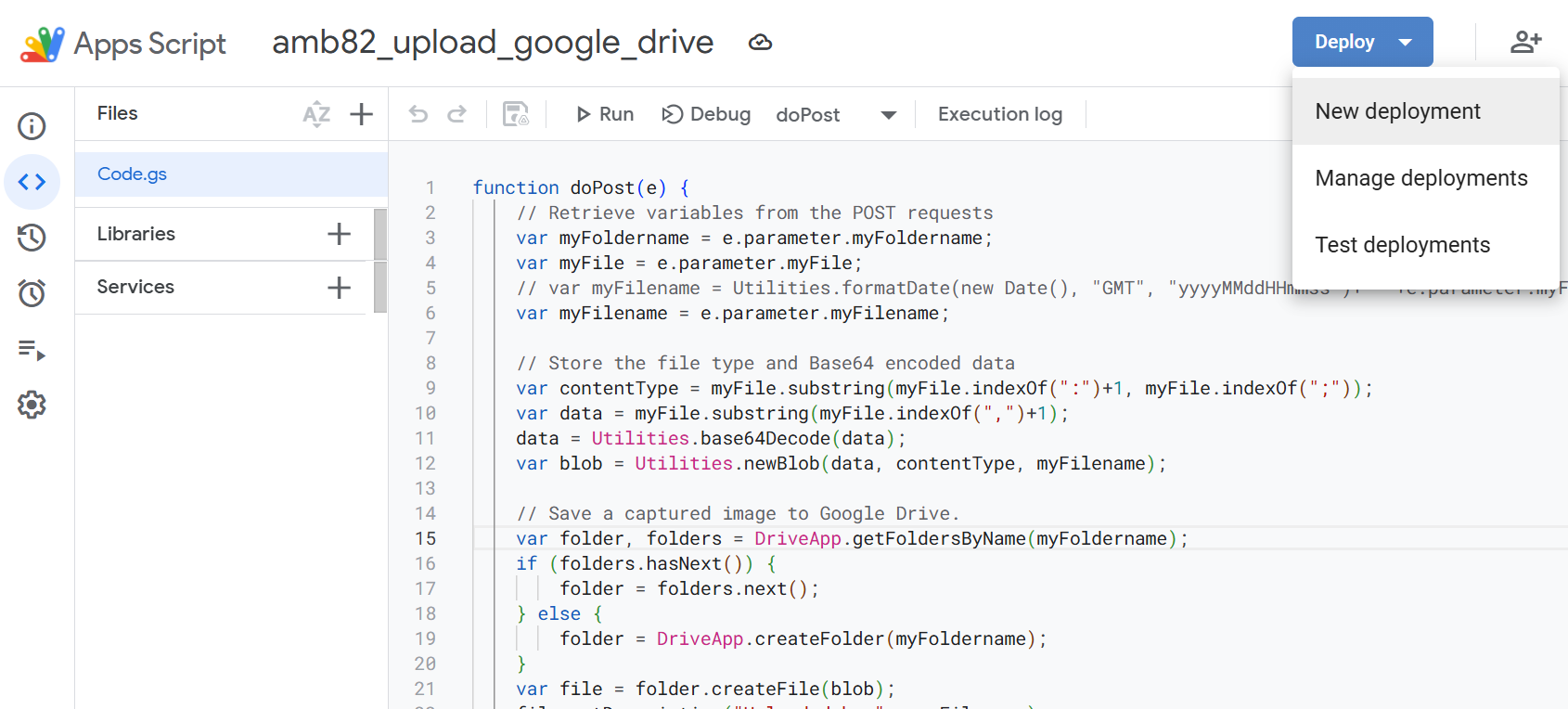Open the Overview info icon in sidebar
The height and width of the screenshot is (709, 1568).
pyautogui.click(x=32, y=126)
